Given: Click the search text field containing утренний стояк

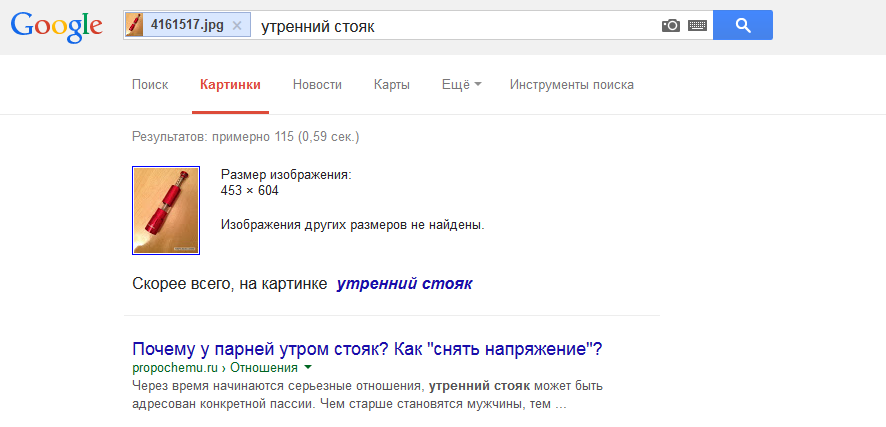Looking at the screenshot, I should click(450, 26).
